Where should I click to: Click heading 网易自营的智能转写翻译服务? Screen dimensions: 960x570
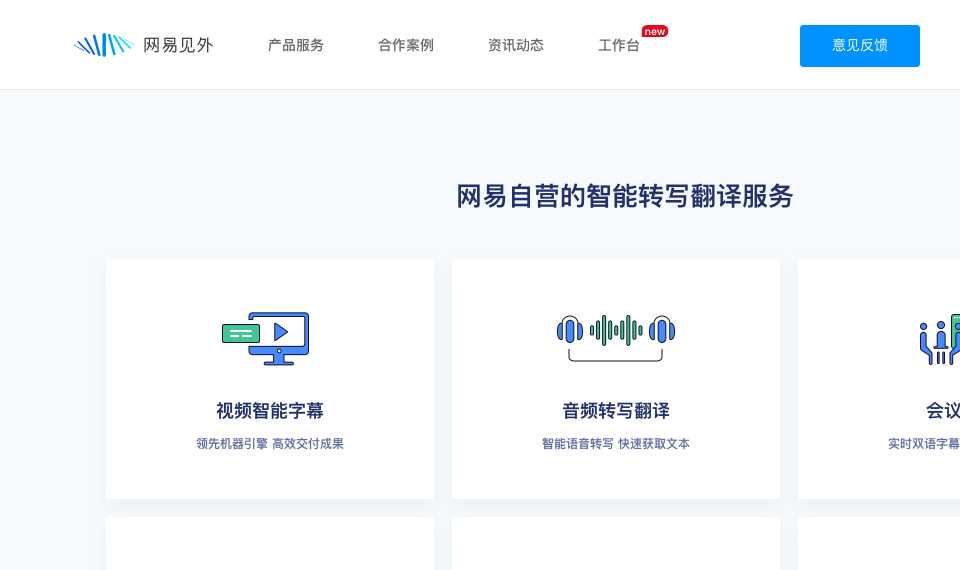[x=625, y=197]
